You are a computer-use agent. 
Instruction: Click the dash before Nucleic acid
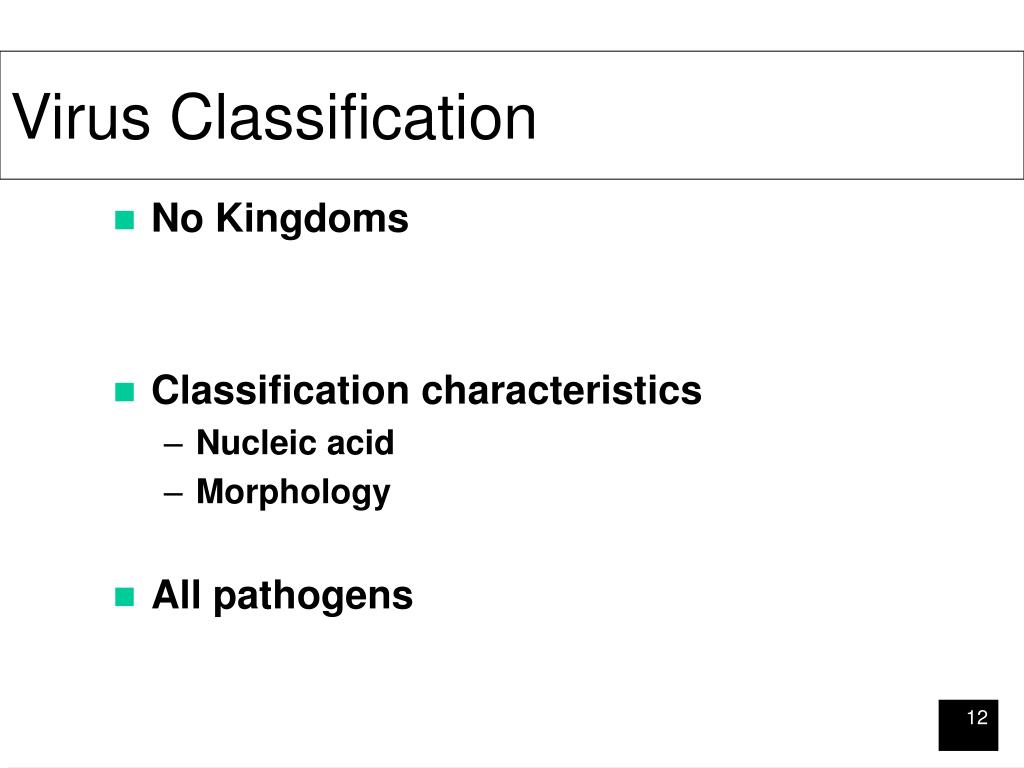point(173,445)
